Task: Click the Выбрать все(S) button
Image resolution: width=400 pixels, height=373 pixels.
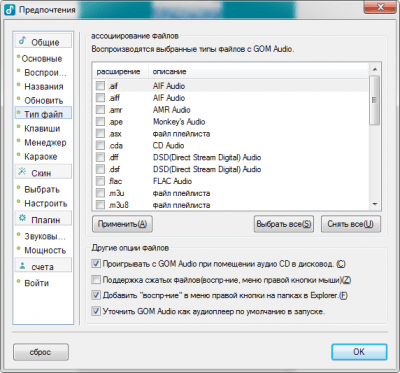Action: click(284, 224)
